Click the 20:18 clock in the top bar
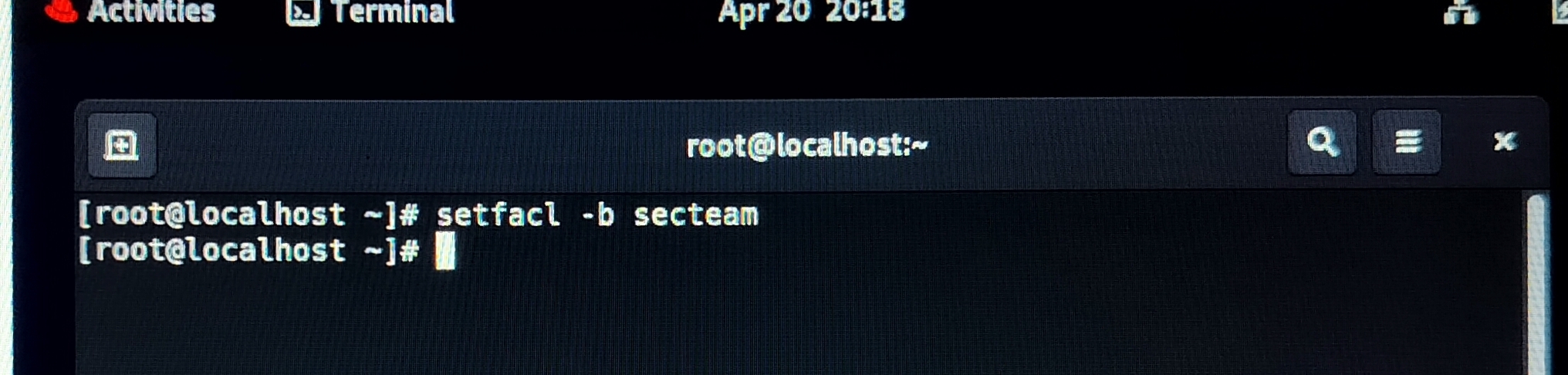The image size is (1568, 375). point(865,12)
